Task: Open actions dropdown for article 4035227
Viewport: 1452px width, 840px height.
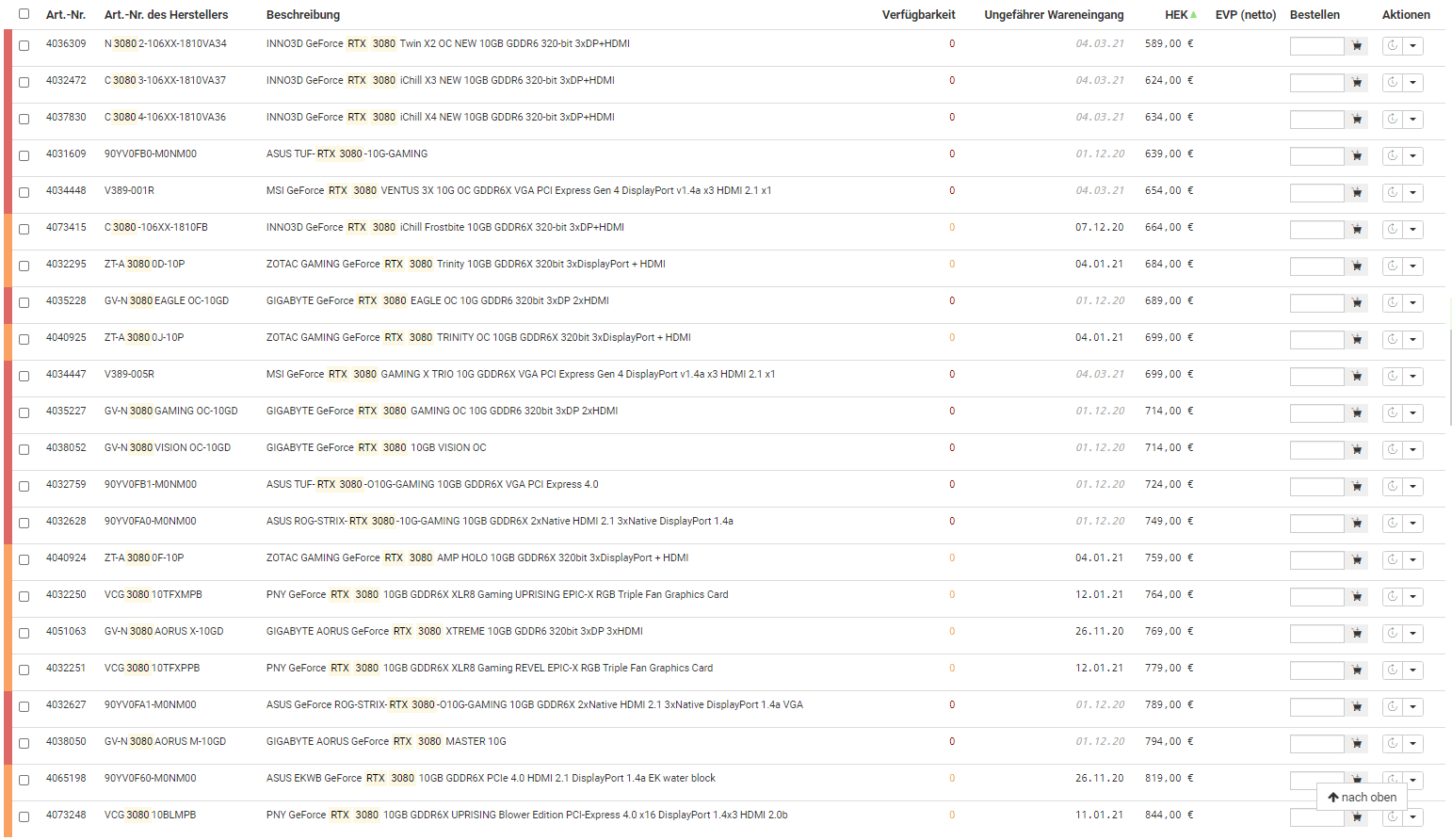Action: 1413,413
